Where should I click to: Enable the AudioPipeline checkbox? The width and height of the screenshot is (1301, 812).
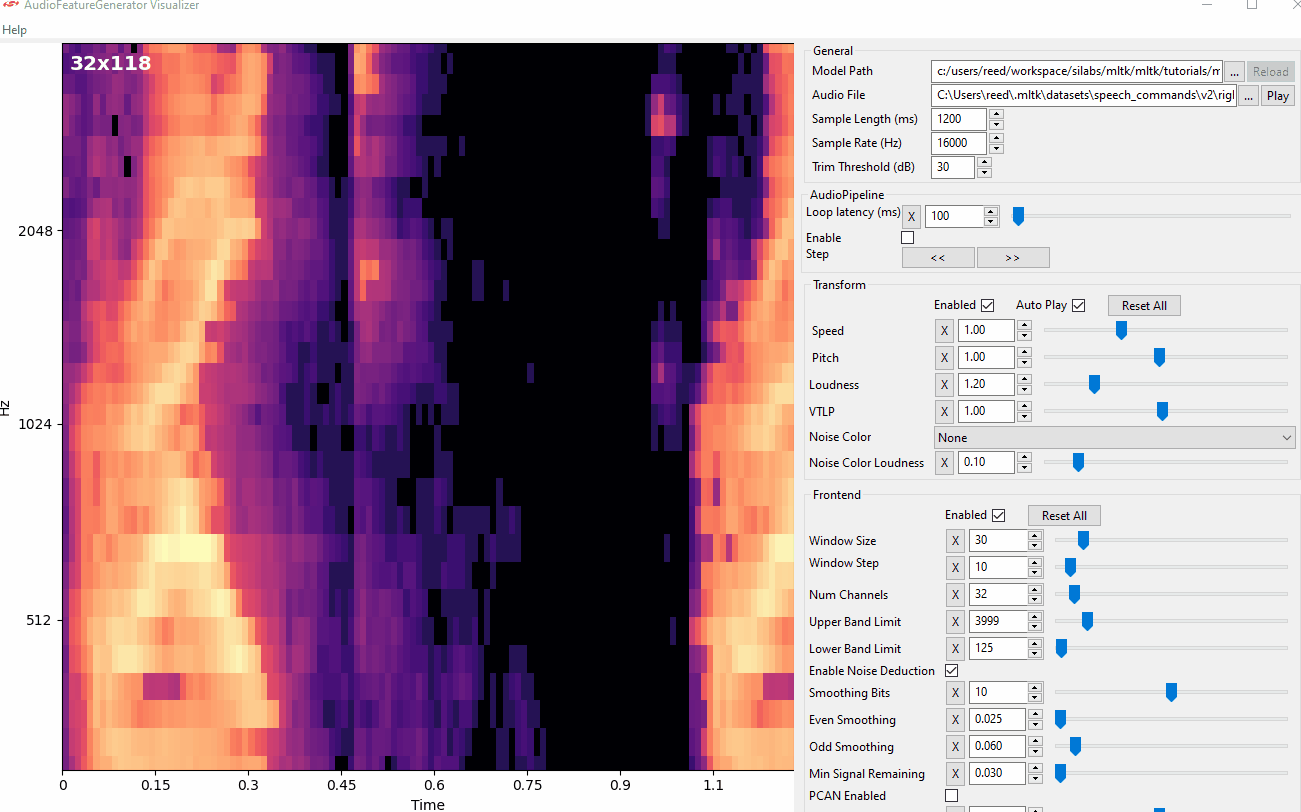point(907,237)
